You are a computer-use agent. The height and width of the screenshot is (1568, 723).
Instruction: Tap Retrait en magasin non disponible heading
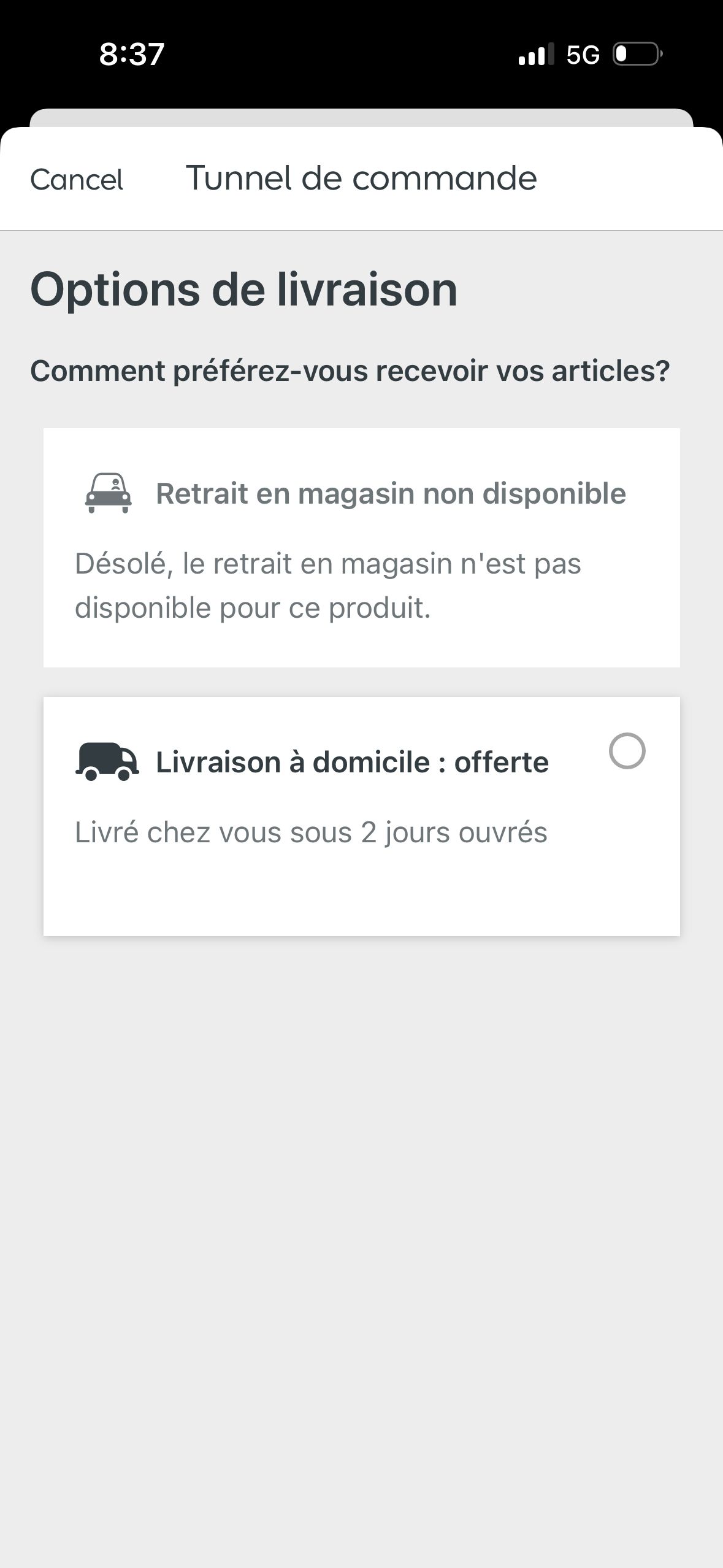(391, 494)
